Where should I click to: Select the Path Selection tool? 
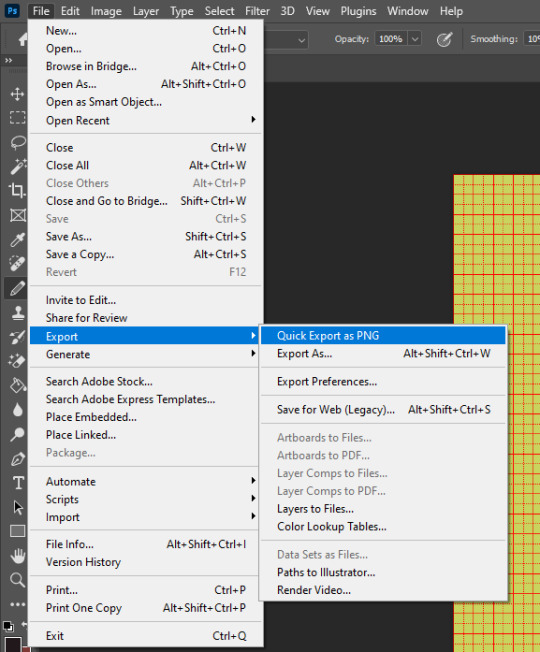point(18,507)
